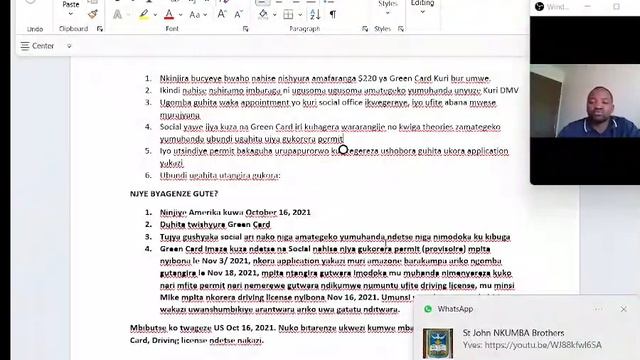Open Change Case Aa menu
The image size is (640, 360).
click(x=195, y=15)
